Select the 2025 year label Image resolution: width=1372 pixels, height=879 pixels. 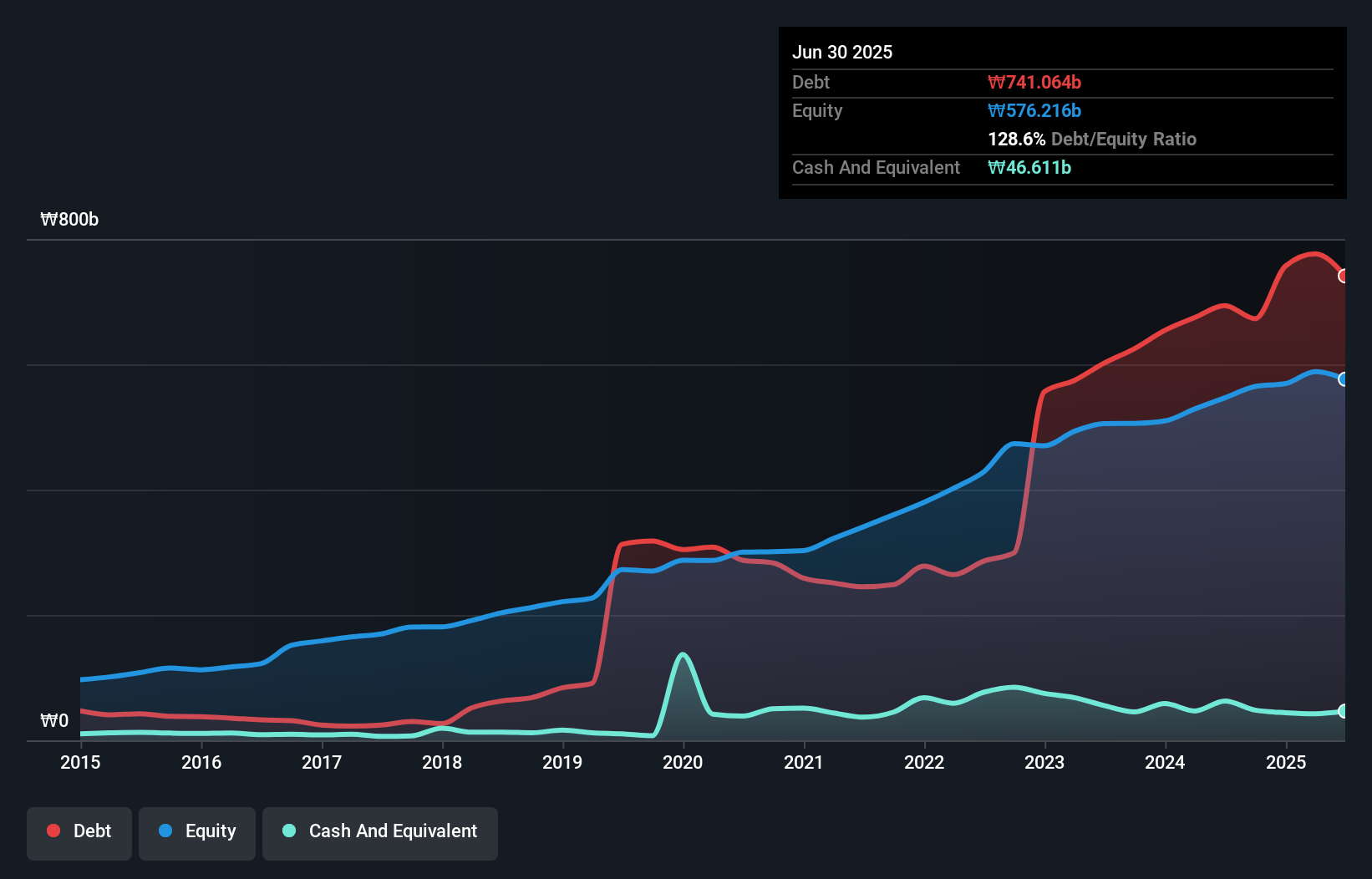pos(1287,762)
